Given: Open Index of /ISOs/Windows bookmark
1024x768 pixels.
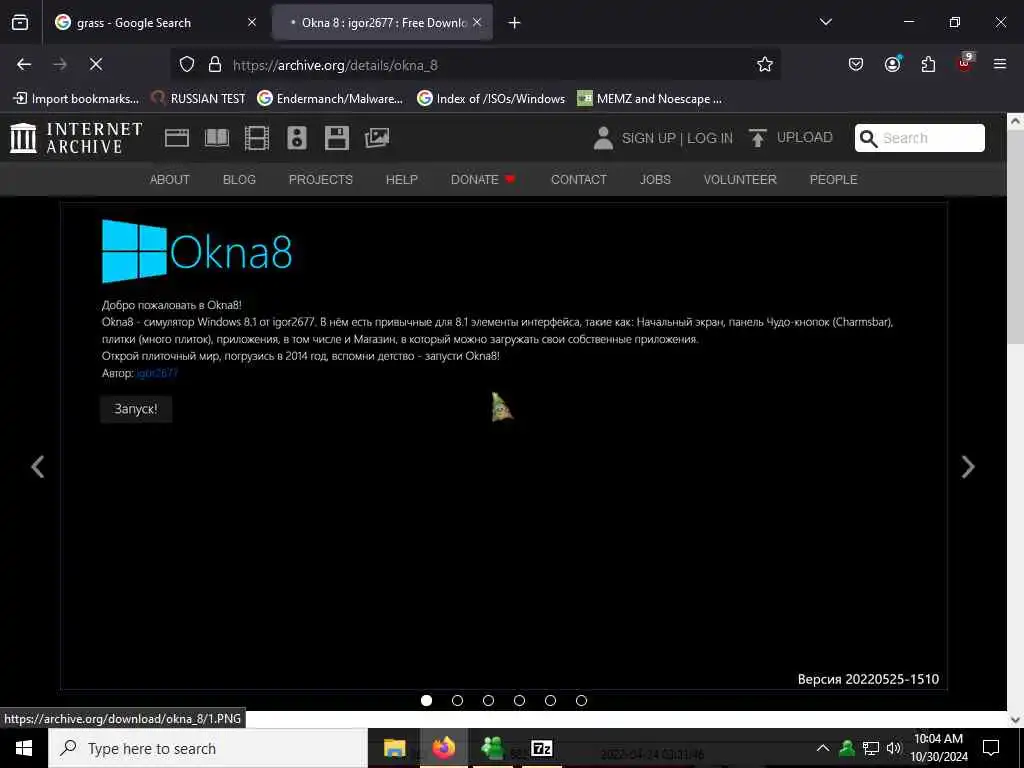Looking at the screenshot, I should click(x=491, y=99).
